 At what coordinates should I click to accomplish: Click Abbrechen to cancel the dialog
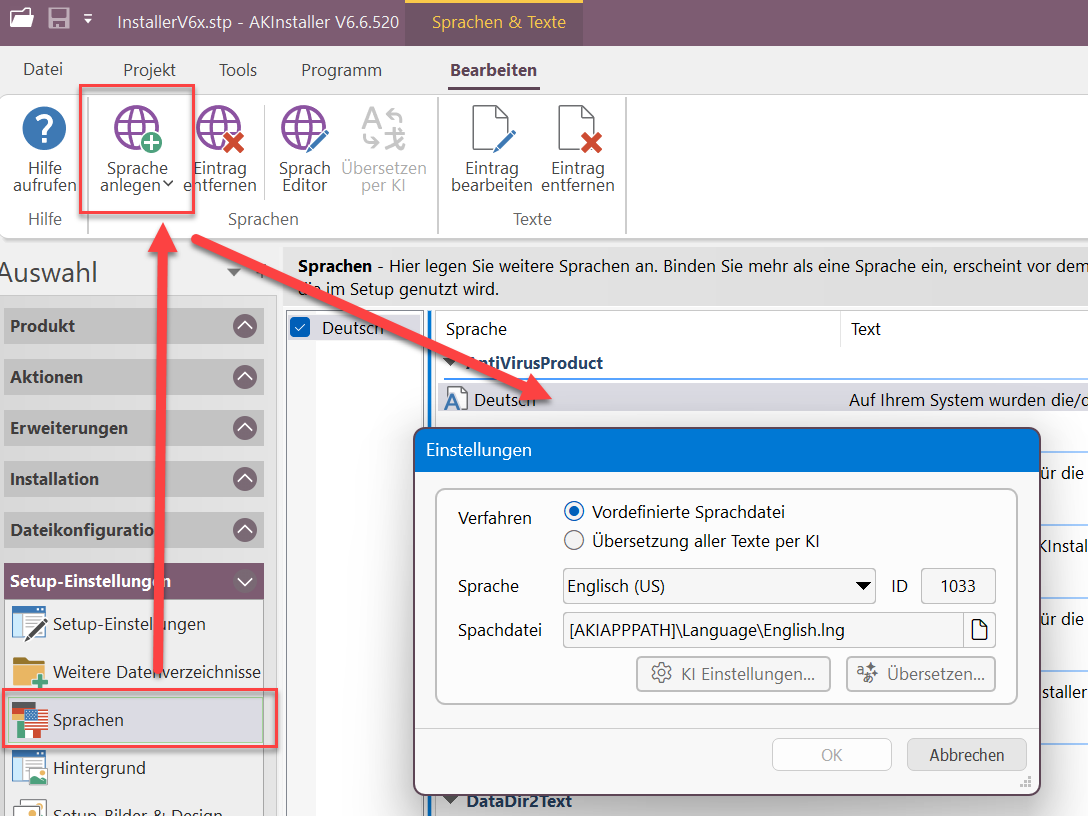click(967, 755)
